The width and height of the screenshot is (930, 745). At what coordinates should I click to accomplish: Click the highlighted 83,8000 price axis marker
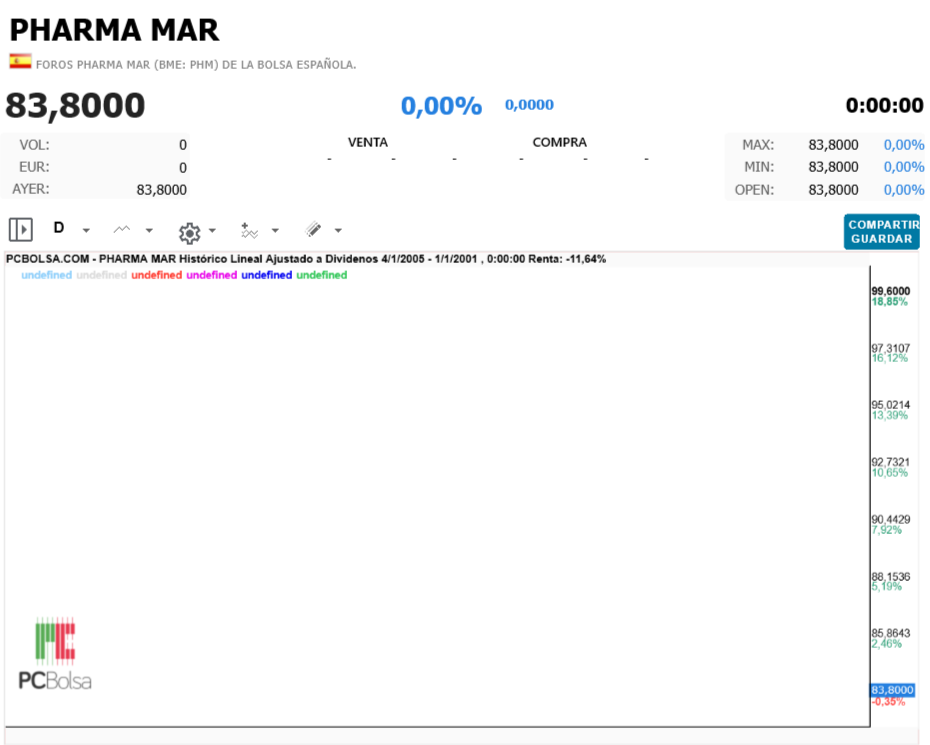[892, 690]
